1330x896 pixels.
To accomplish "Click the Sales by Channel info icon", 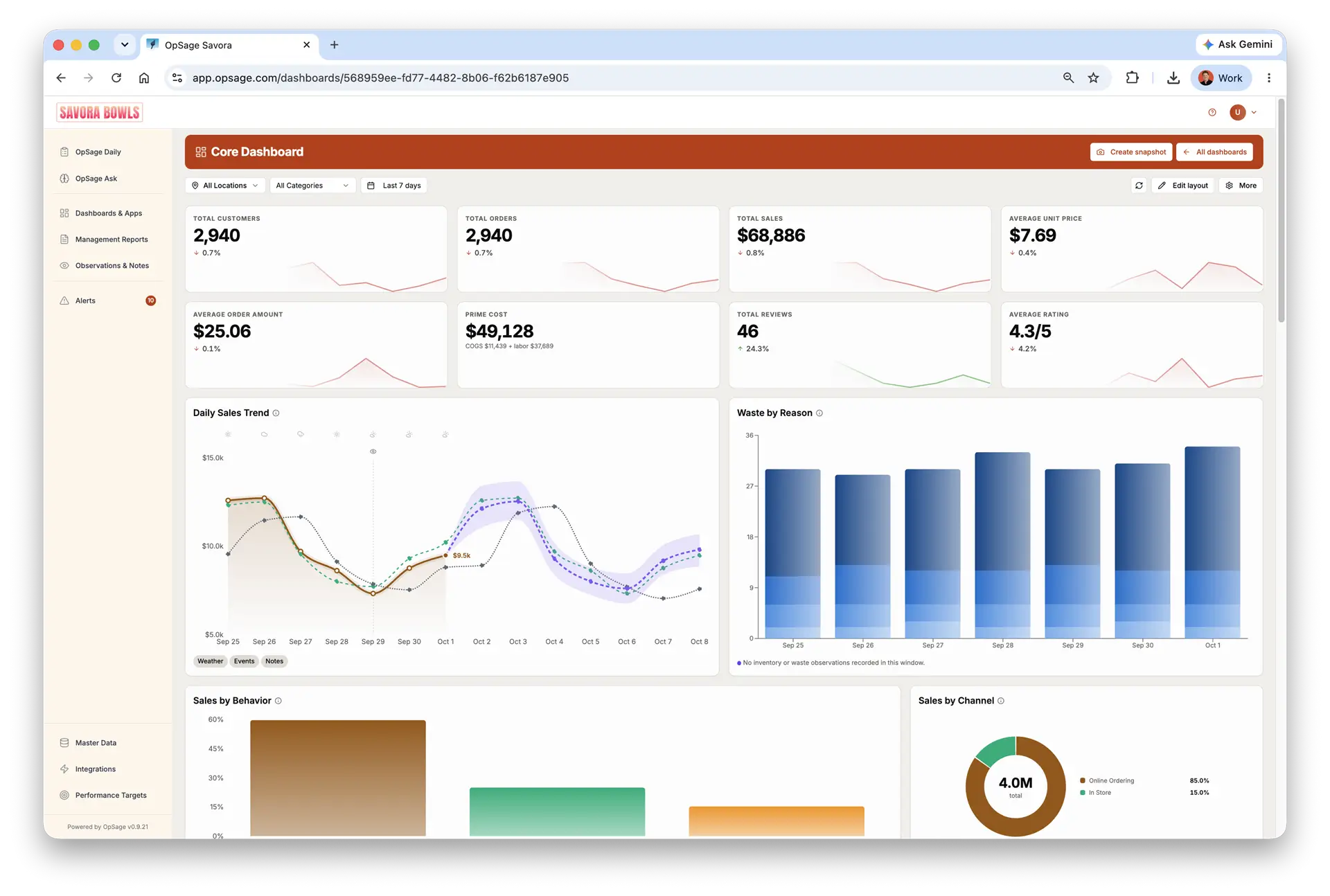I will [1001, 701].
